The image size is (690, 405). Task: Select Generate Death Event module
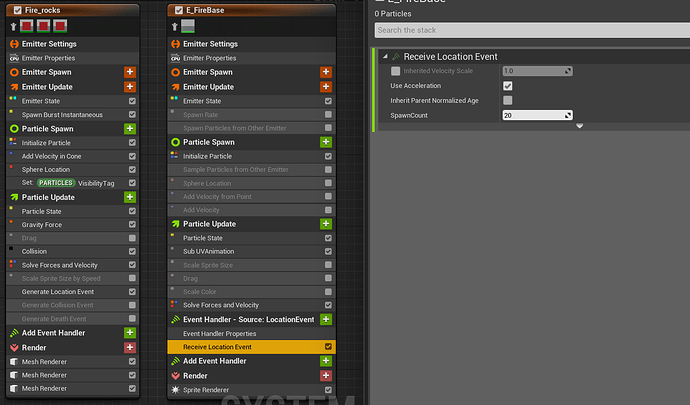tap(73, 319)
